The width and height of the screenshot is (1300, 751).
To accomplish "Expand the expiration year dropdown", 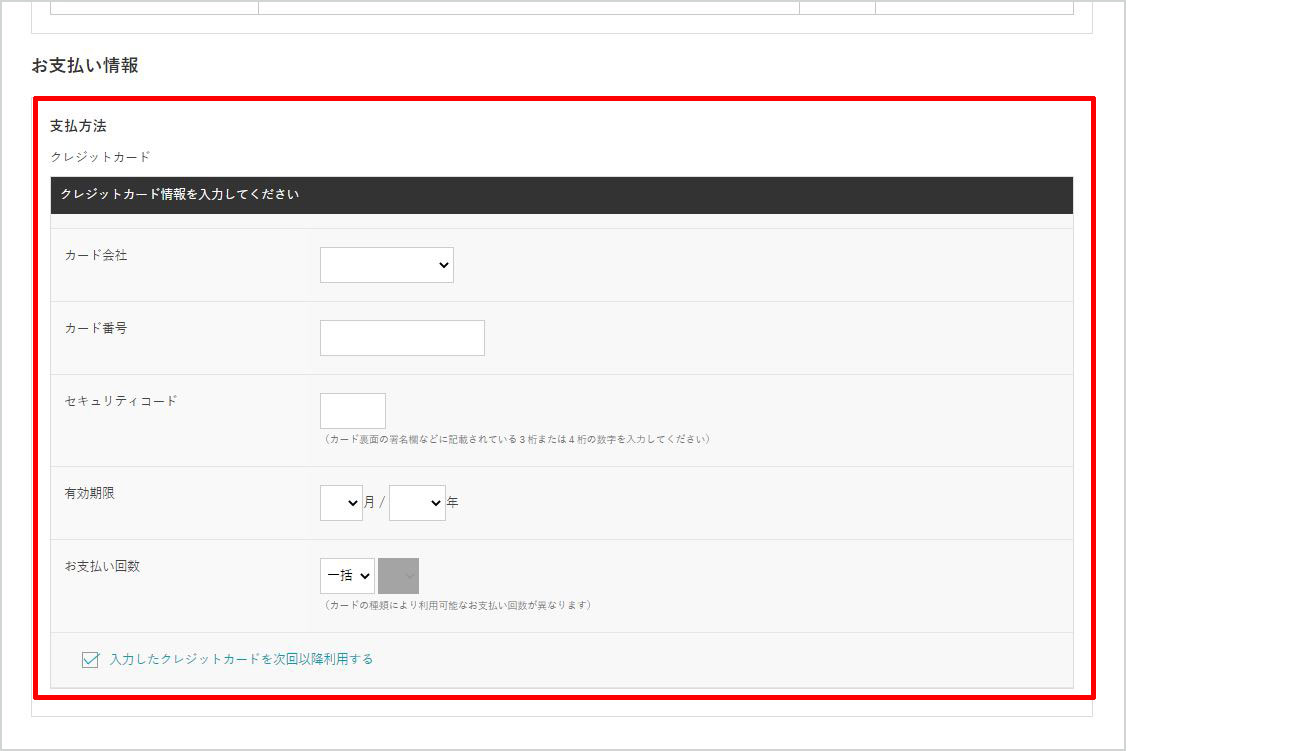I will pos(417,503).
